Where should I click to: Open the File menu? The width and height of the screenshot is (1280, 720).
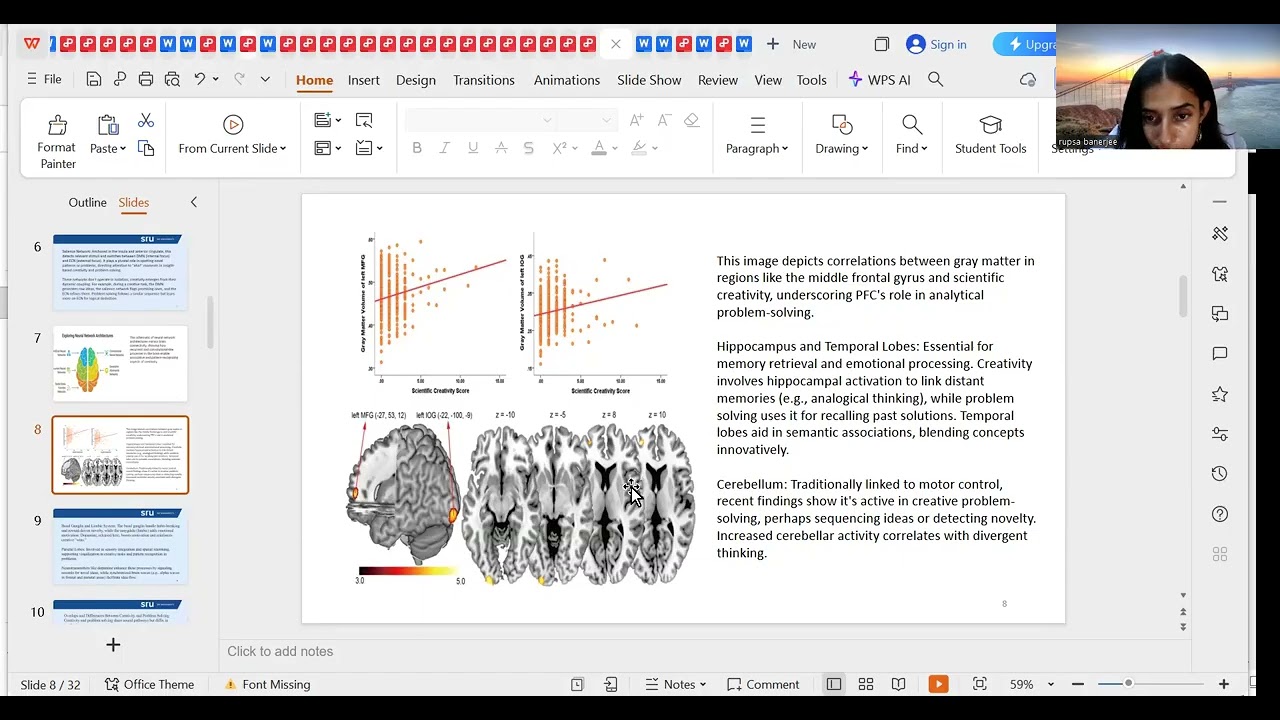[44, 79]
